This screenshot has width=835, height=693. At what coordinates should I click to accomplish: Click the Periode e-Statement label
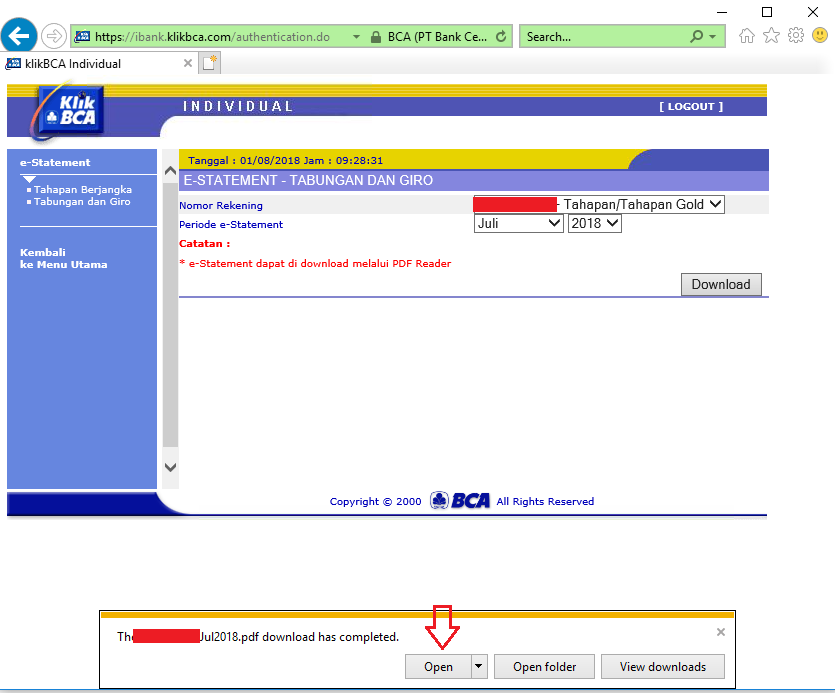[231, 225]
